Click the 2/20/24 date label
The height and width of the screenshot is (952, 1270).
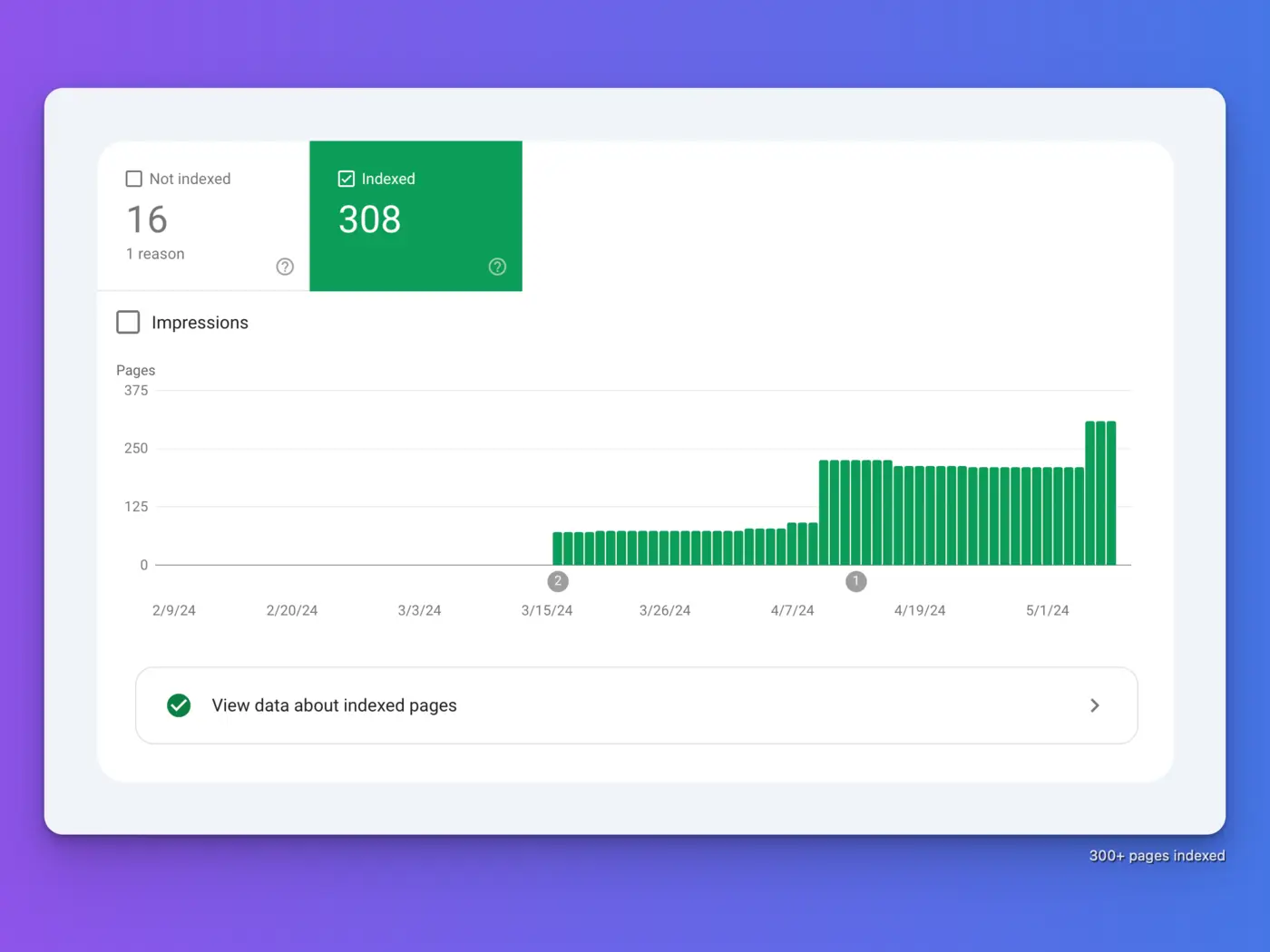(292, 610)
